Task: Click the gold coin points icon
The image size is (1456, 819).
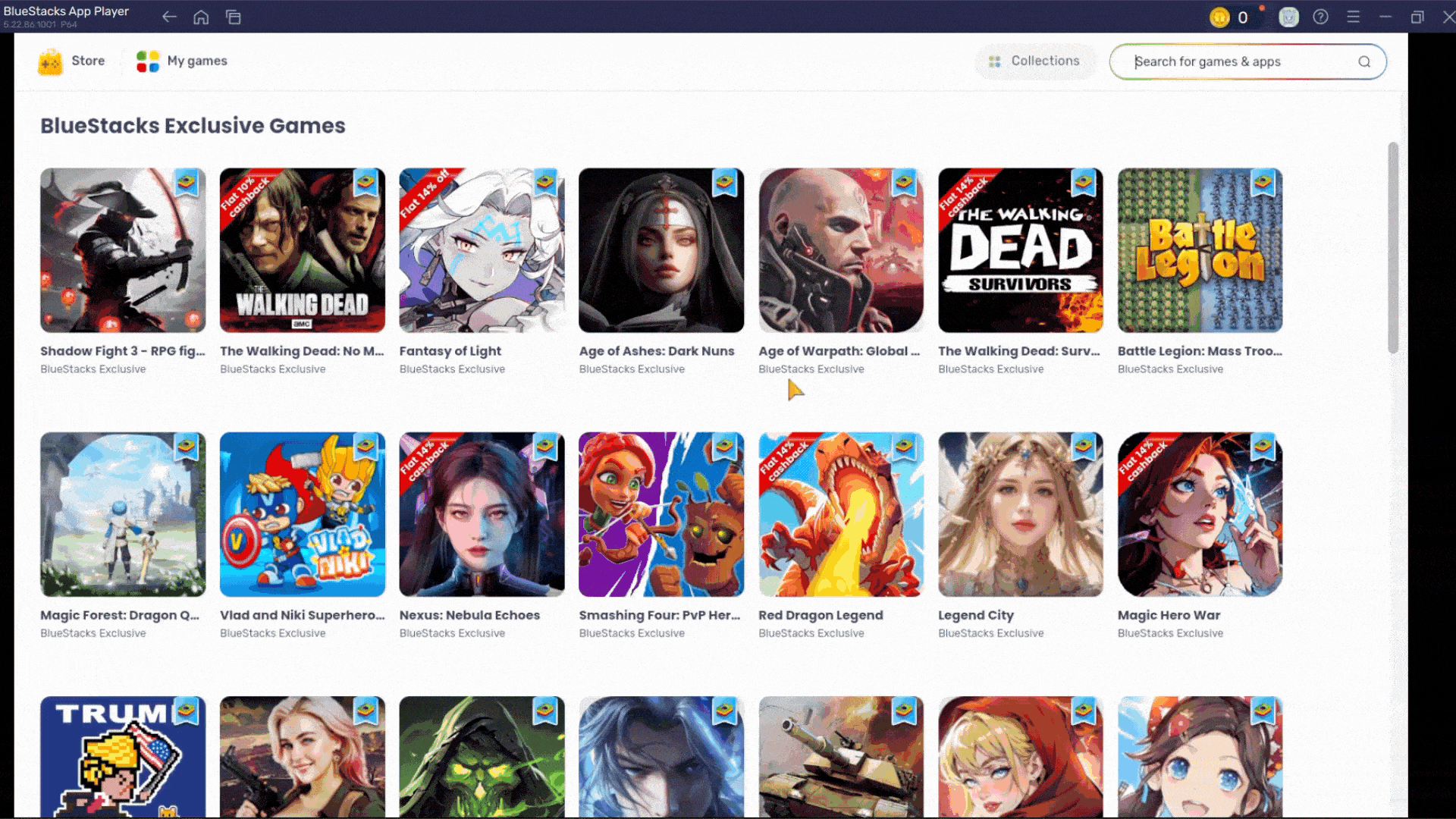Action: pos(1219,17)
